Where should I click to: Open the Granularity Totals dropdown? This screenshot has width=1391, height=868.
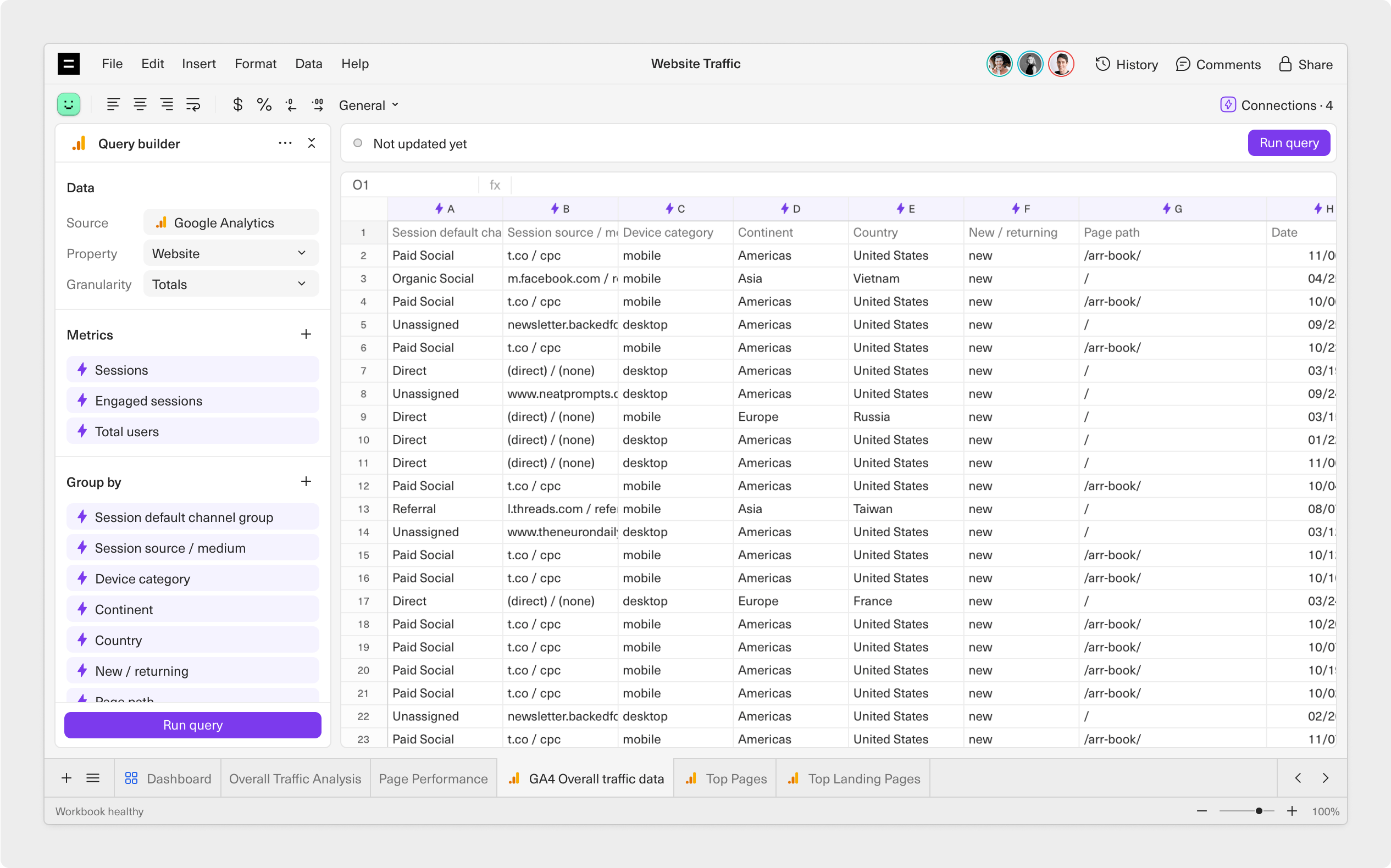(x=231, y=284)
